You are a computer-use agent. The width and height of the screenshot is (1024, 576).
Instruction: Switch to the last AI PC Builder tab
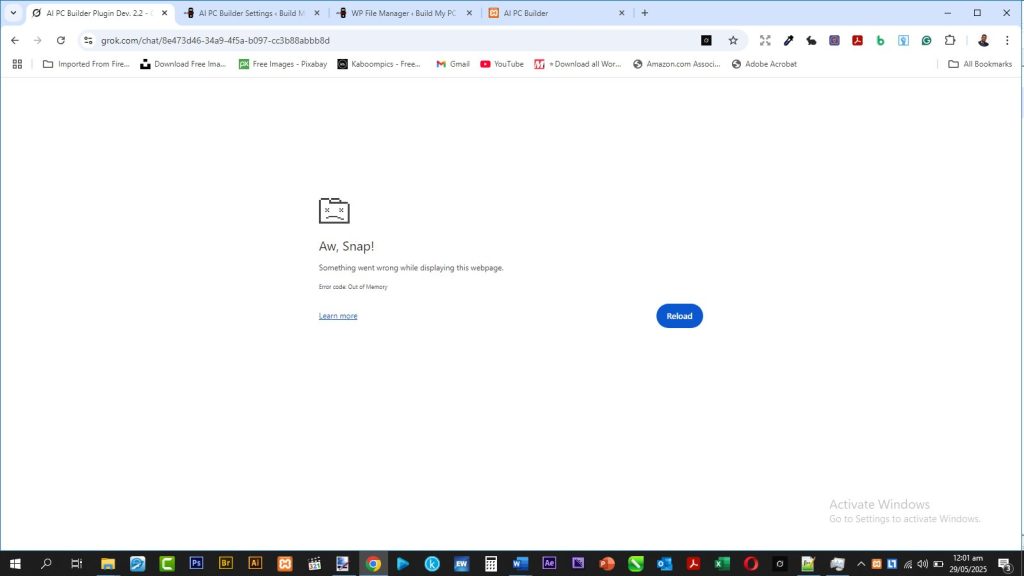click(x=555, y=13)
